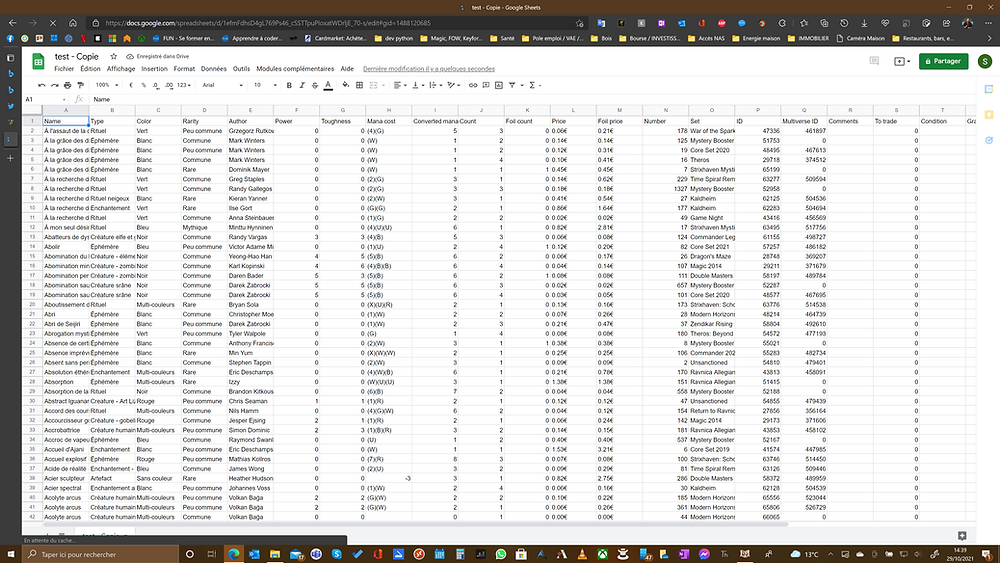Image resolution: width=1000 pixels, height=563 pixels.
Task: Open the zoom 100% dropdown
Action: click(107, 85)
